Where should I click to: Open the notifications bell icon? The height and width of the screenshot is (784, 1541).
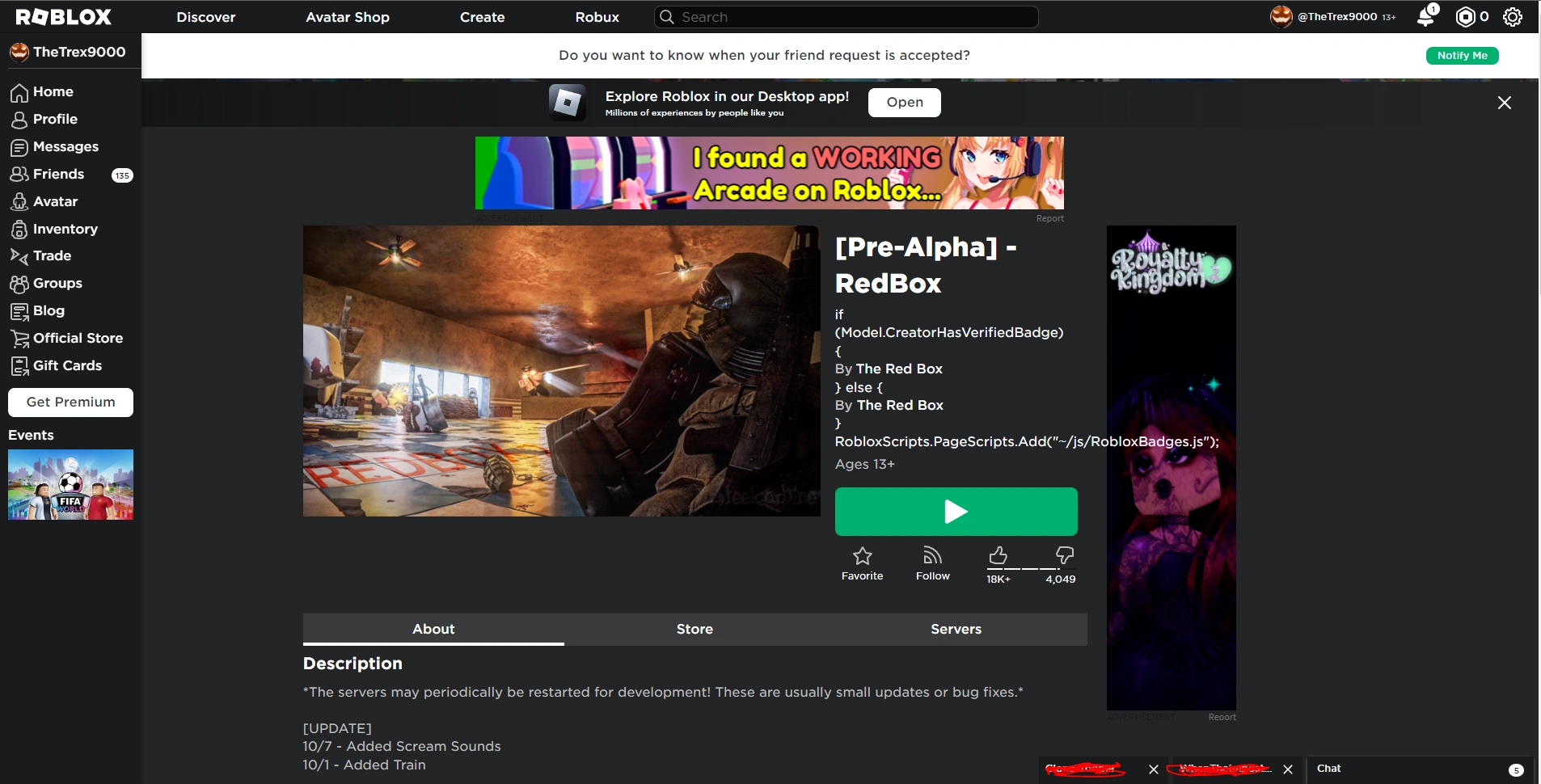[1427, 16]
